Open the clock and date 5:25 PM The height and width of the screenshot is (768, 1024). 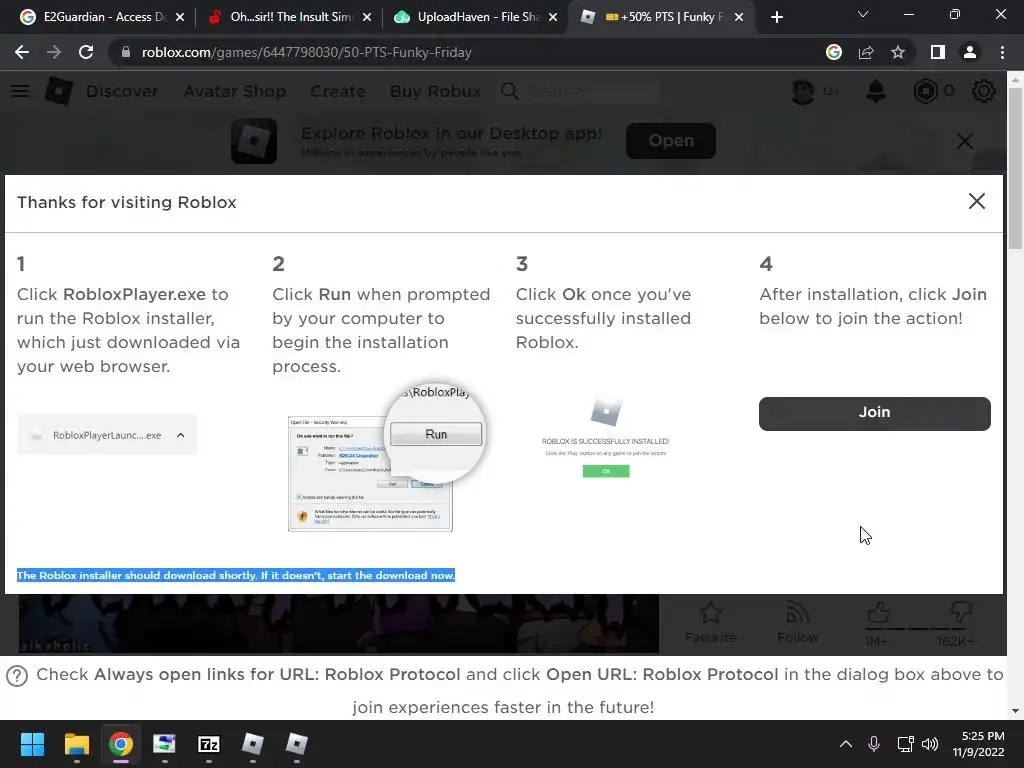point(978,744)
